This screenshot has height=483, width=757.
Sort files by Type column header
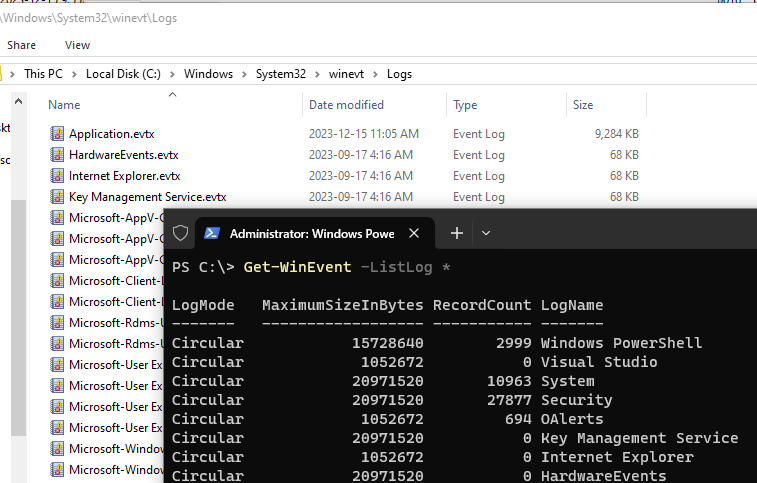pos(465,105)
